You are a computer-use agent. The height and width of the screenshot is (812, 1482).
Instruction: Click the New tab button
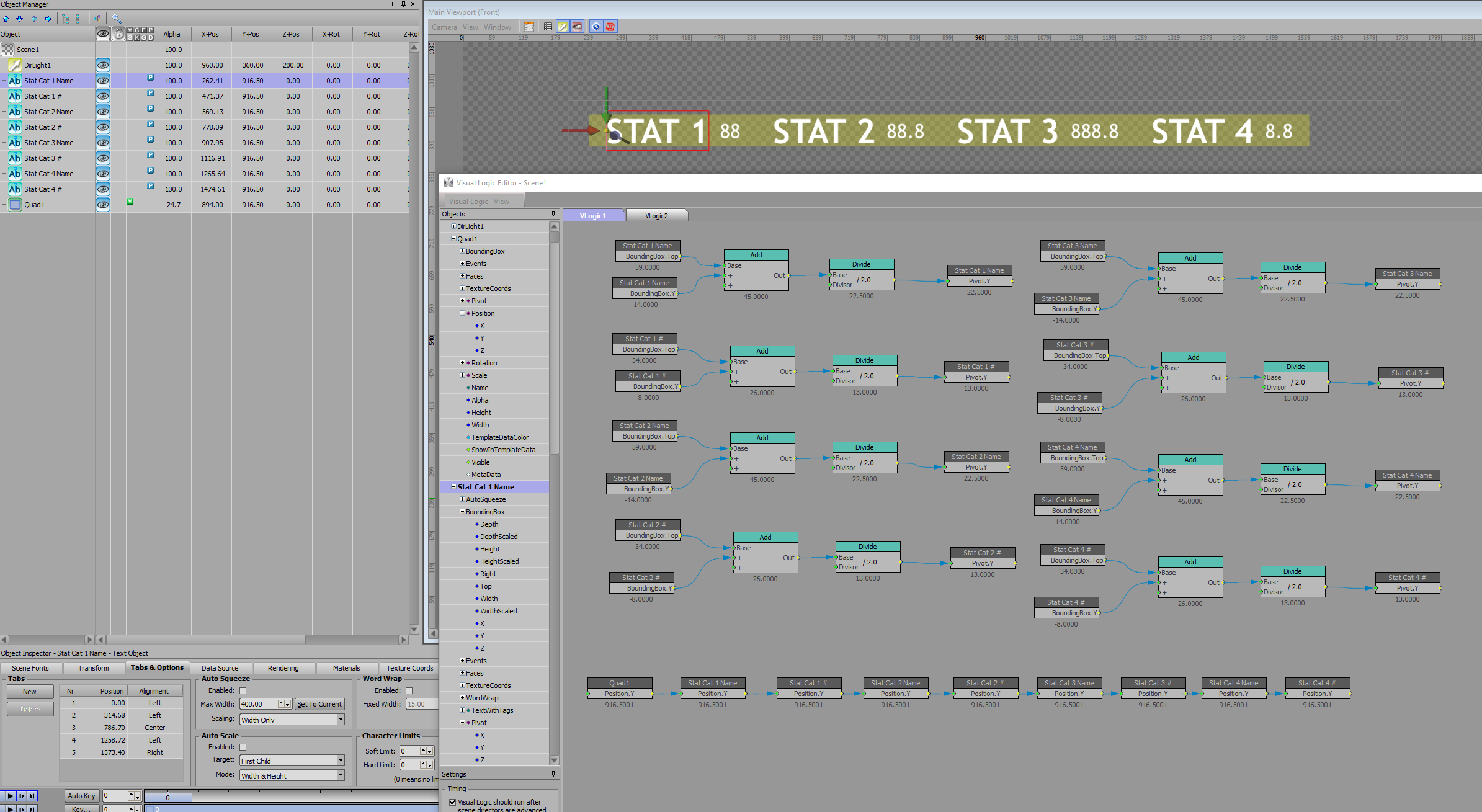(x=30, y=692)
